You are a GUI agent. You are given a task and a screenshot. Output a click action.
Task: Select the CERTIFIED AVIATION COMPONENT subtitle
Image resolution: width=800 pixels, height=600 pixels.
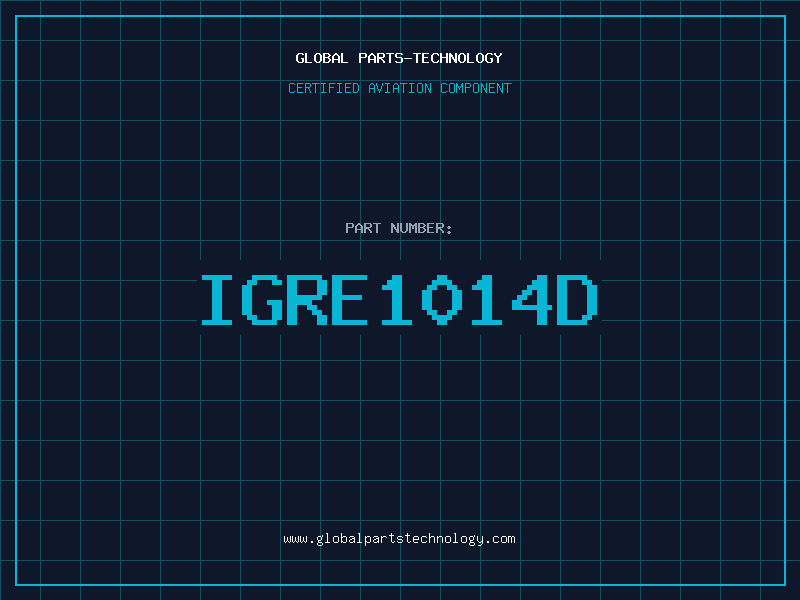click(399, 88)
